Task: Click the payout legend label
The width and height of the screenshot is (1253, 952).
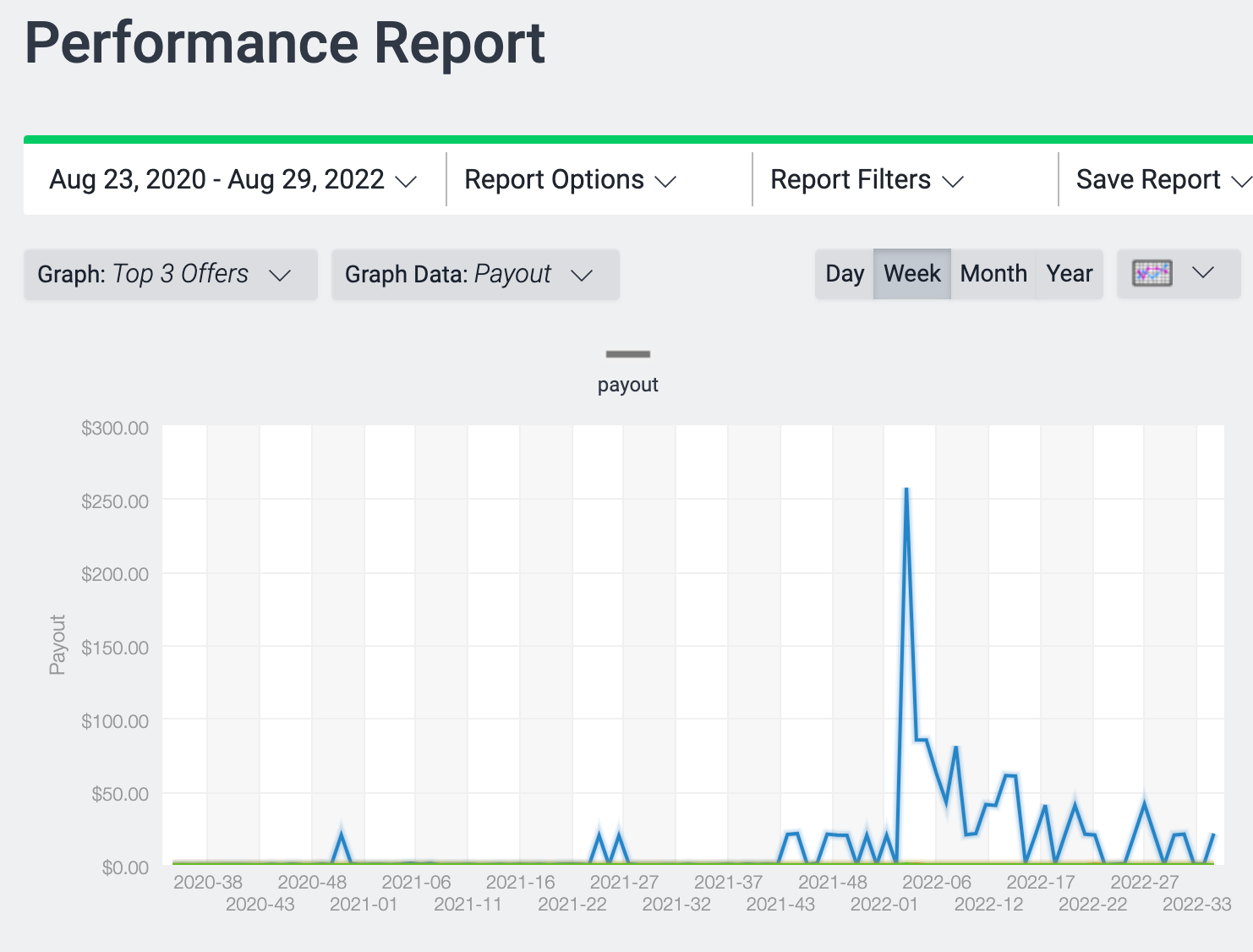Action: [627, 385]
